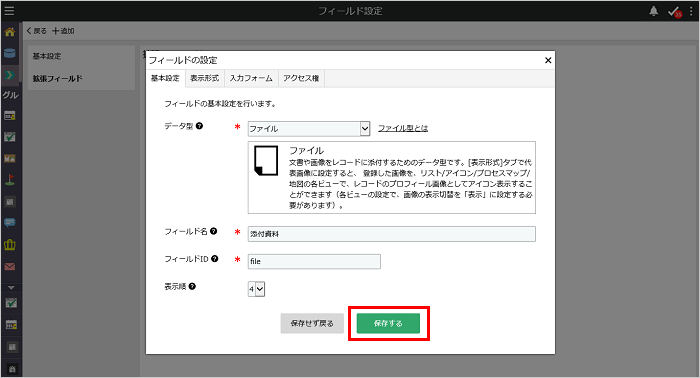Viewport: 700px width, 378px height.
Task: Open the notification bell icon
Action: tap(654, 11)
